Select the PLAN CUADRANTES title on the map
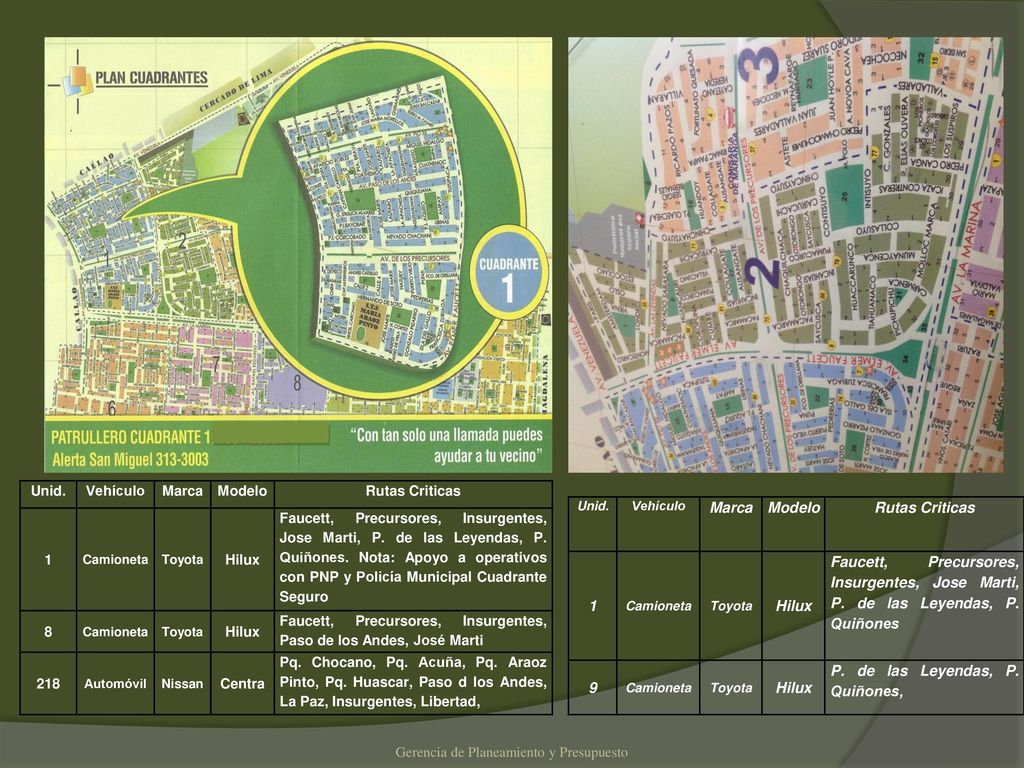 (152, 78)
